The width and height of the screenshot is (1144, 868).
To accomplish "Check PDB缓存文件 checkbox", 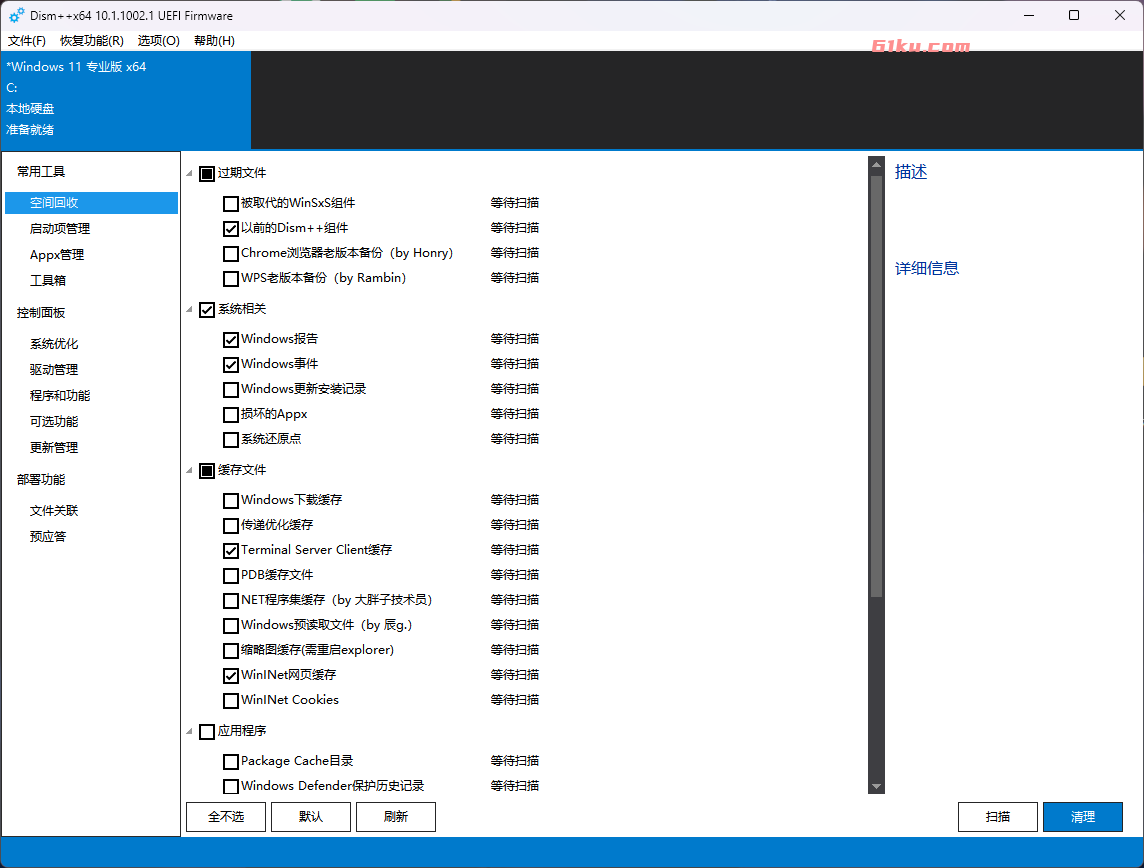I will tap(231, 576).
